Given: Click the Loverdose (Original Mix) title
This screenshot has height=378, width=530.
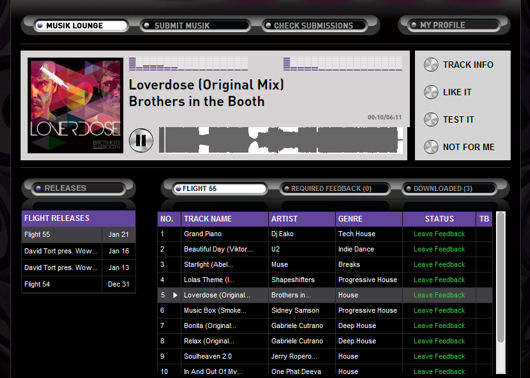Looking at the screenshot, I should (x=207, y=85).
